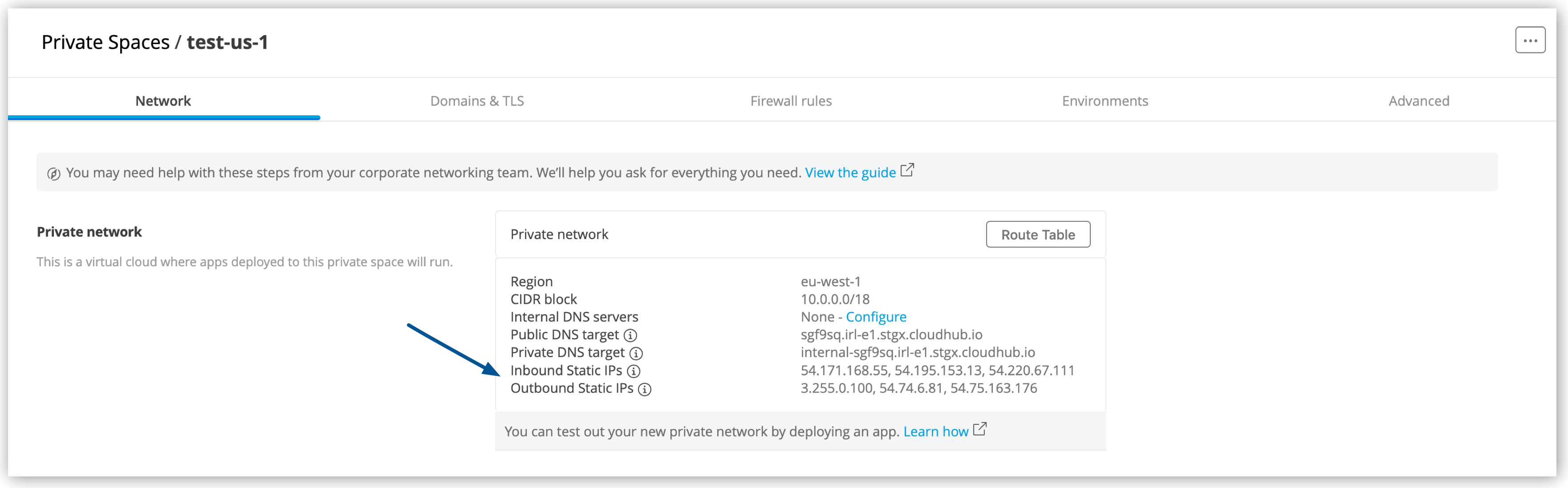
Task: Open the Public DNS target info tooltip
Action: [x=631, y=335]
